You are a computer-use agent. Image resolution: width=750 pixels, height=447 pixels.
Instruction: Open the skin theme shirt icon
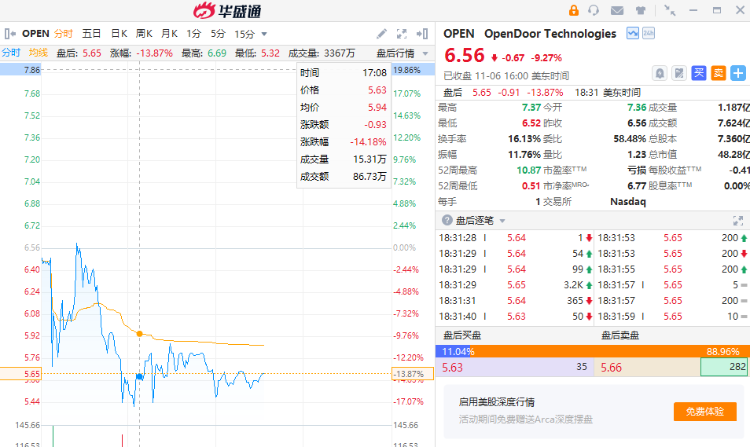pyautogui.click(x=640, y=10)
